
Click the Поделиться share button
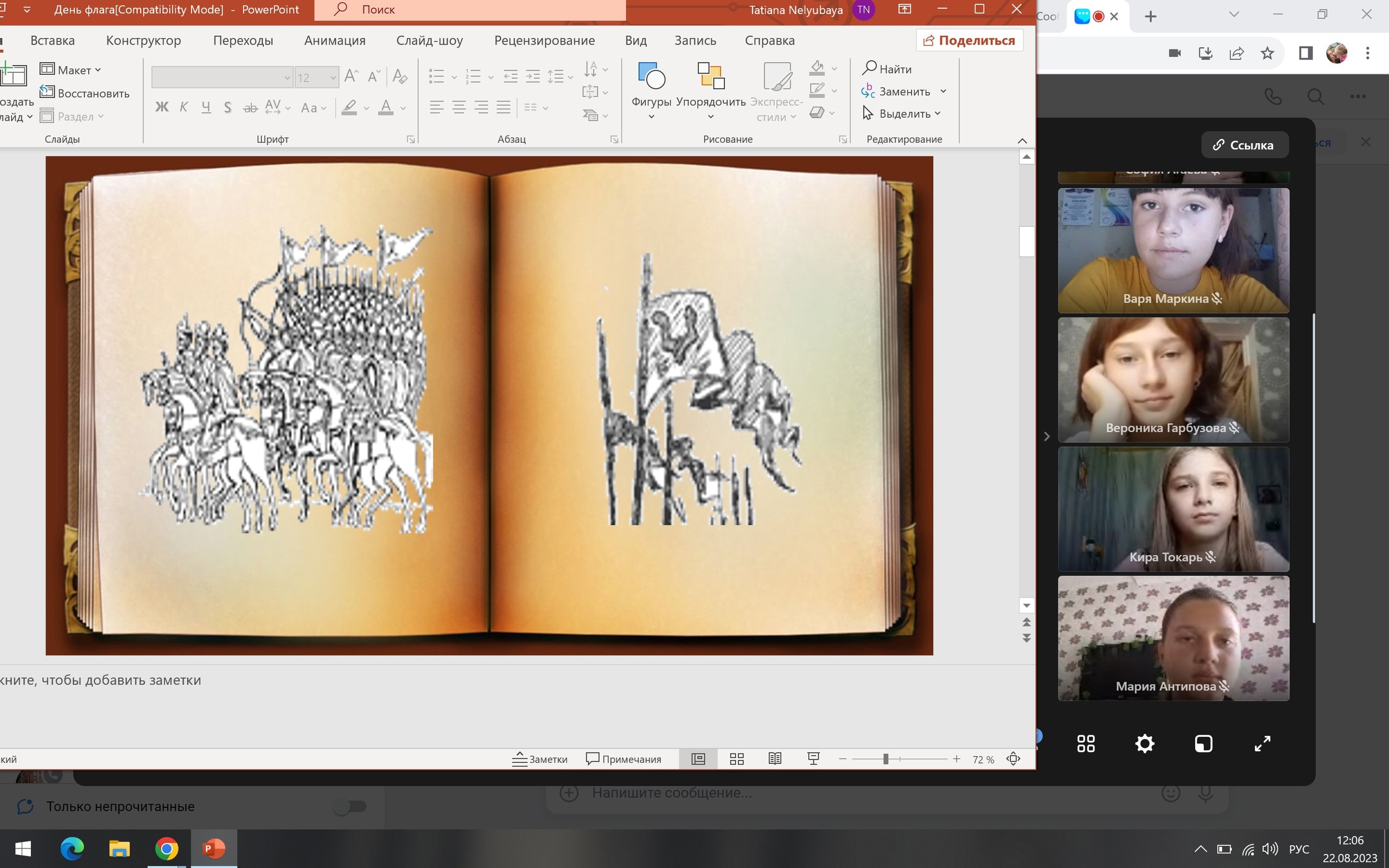pyautogui.click(x=970, y=40)
